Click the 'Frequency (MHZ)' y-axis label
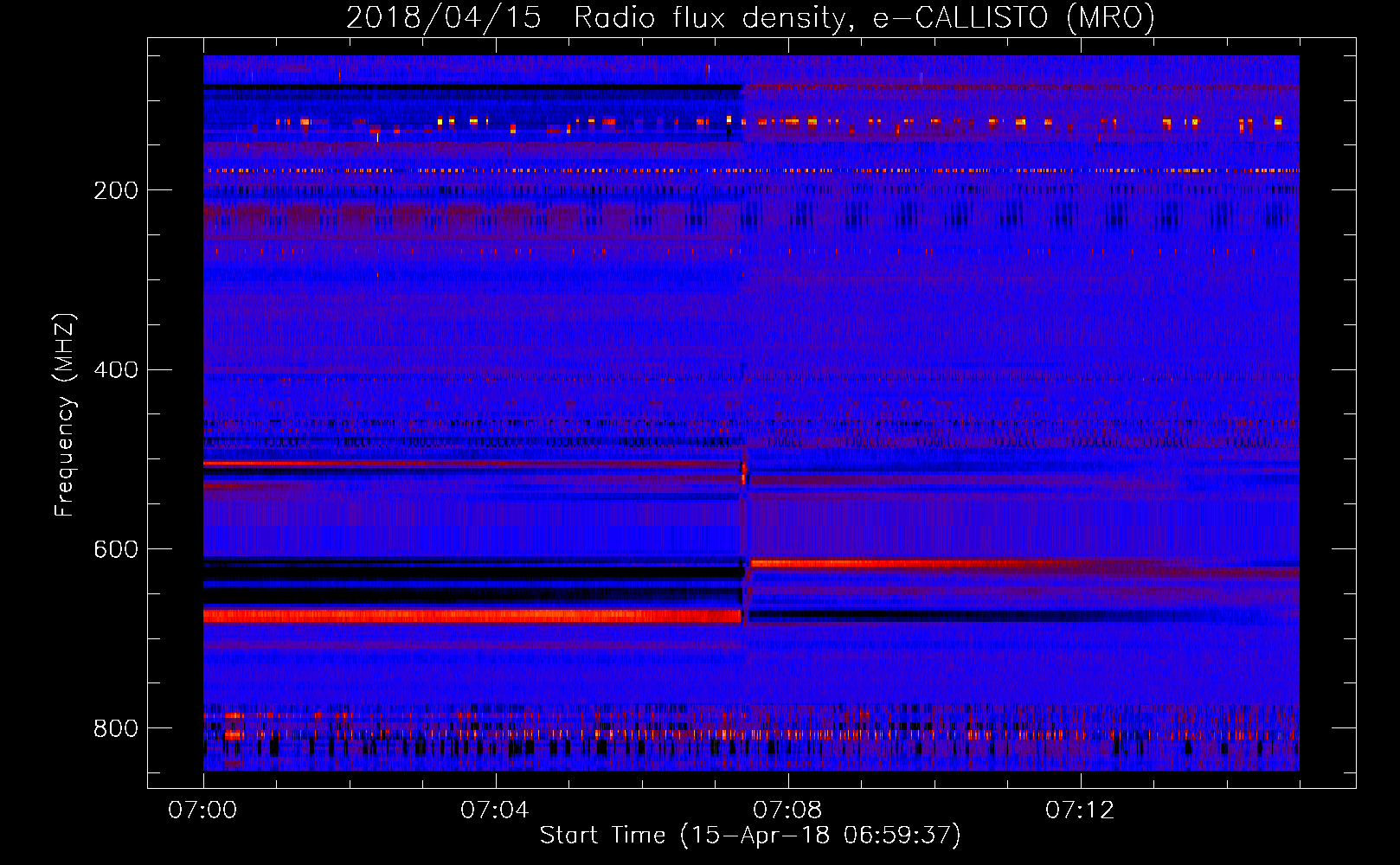Image resolution: width=1400 pixels, height=865 pixels. (x=65, y=415)
